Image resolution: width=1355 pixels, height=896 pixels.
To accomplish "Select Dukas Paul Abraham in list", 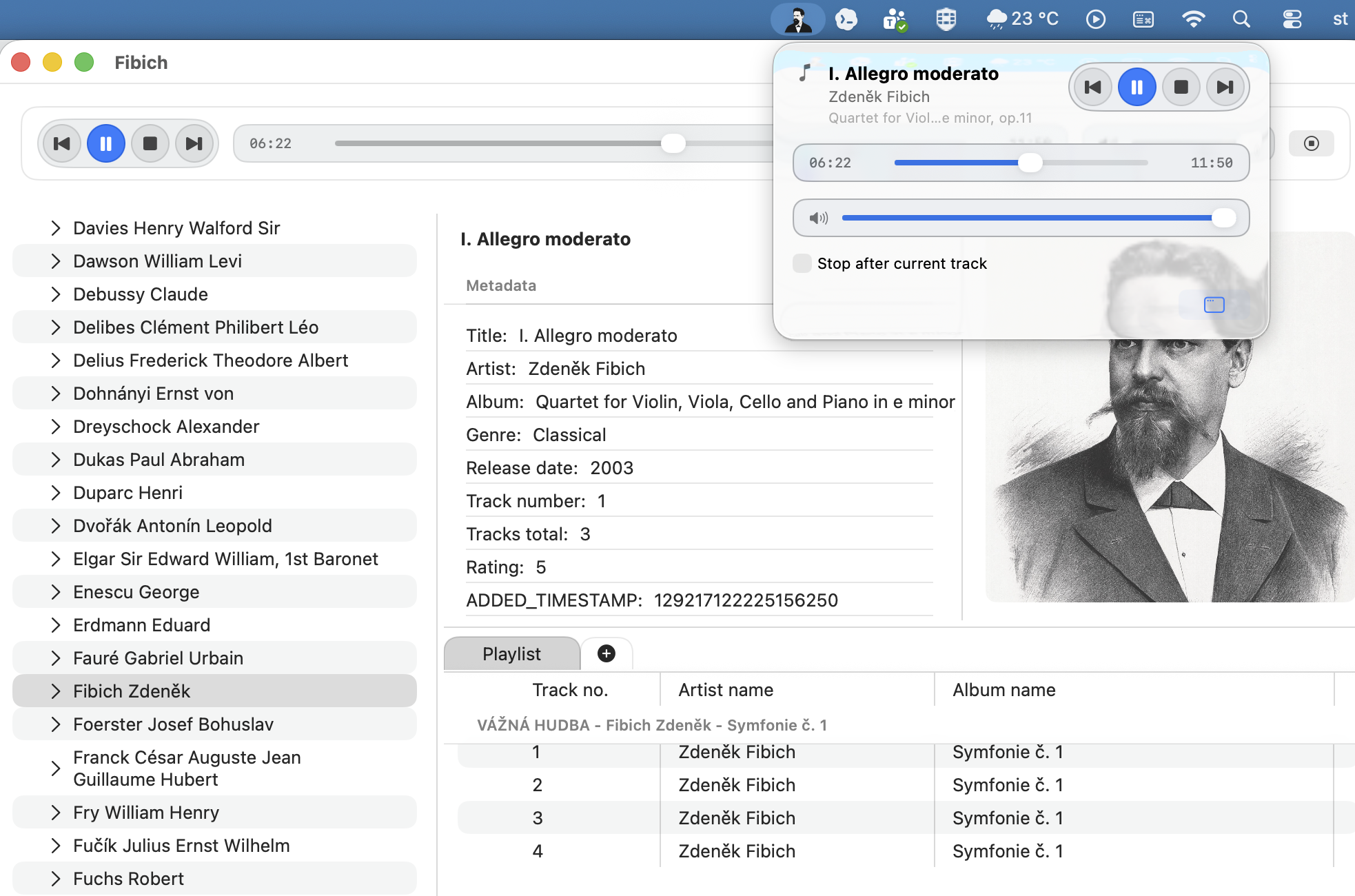I will point(214,460).
